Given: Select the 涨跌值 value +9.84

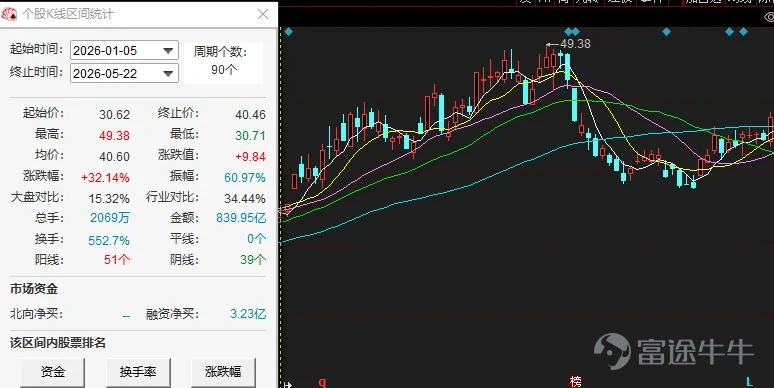Looking at the screenshot, I should point(250,156).
